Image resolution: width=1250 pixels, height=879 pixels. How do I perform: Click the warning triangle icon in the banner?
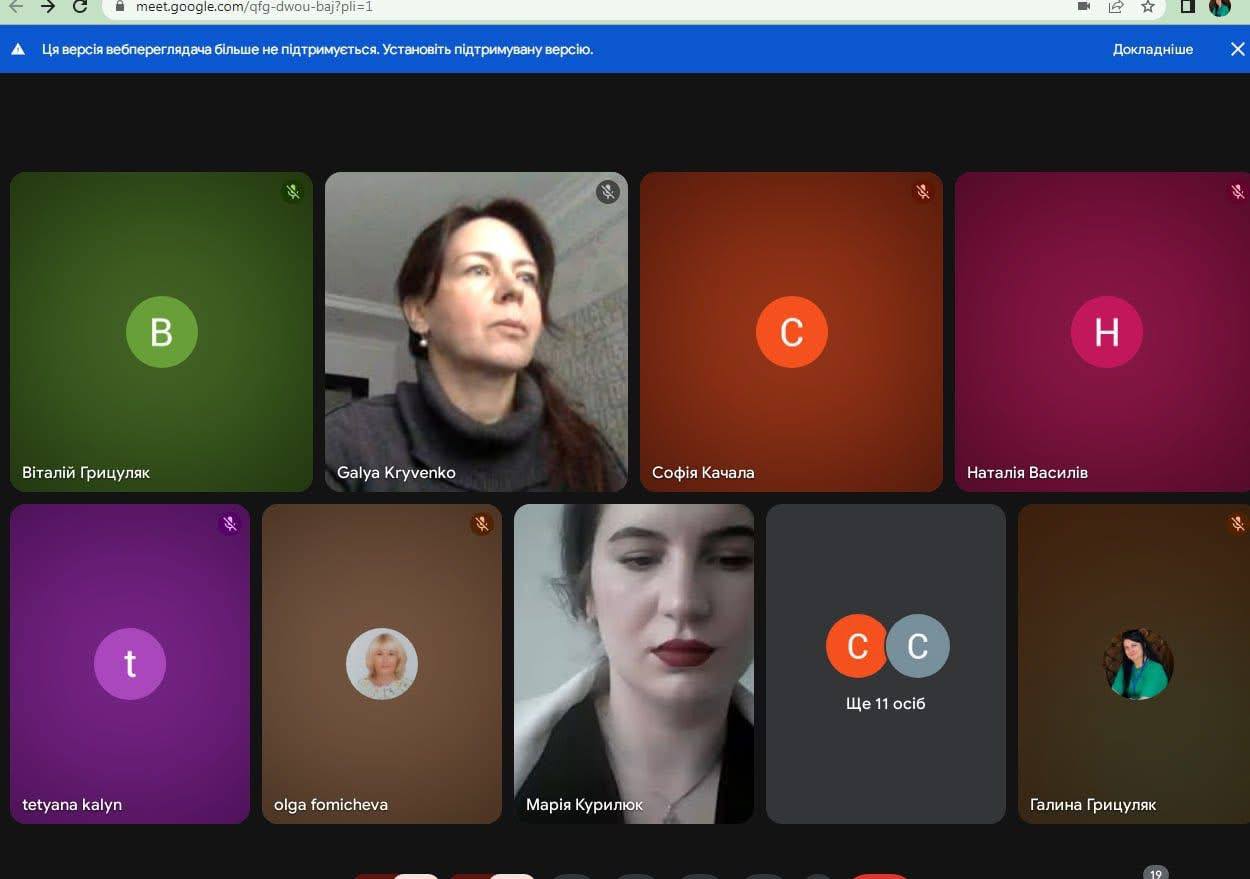[18, 49]
